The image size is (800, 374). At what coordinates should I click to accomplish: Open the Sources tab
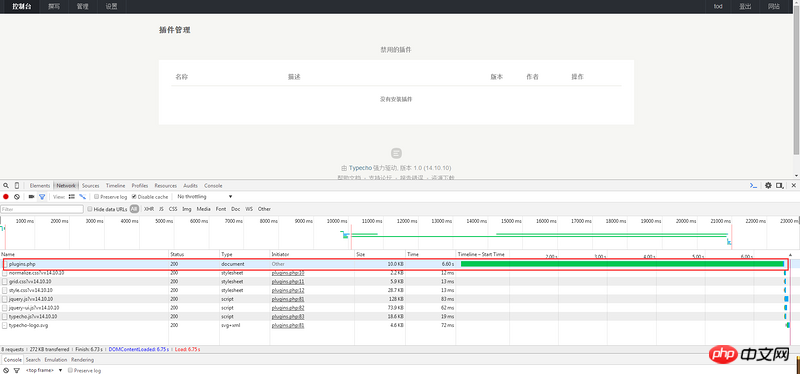point(91,186)
